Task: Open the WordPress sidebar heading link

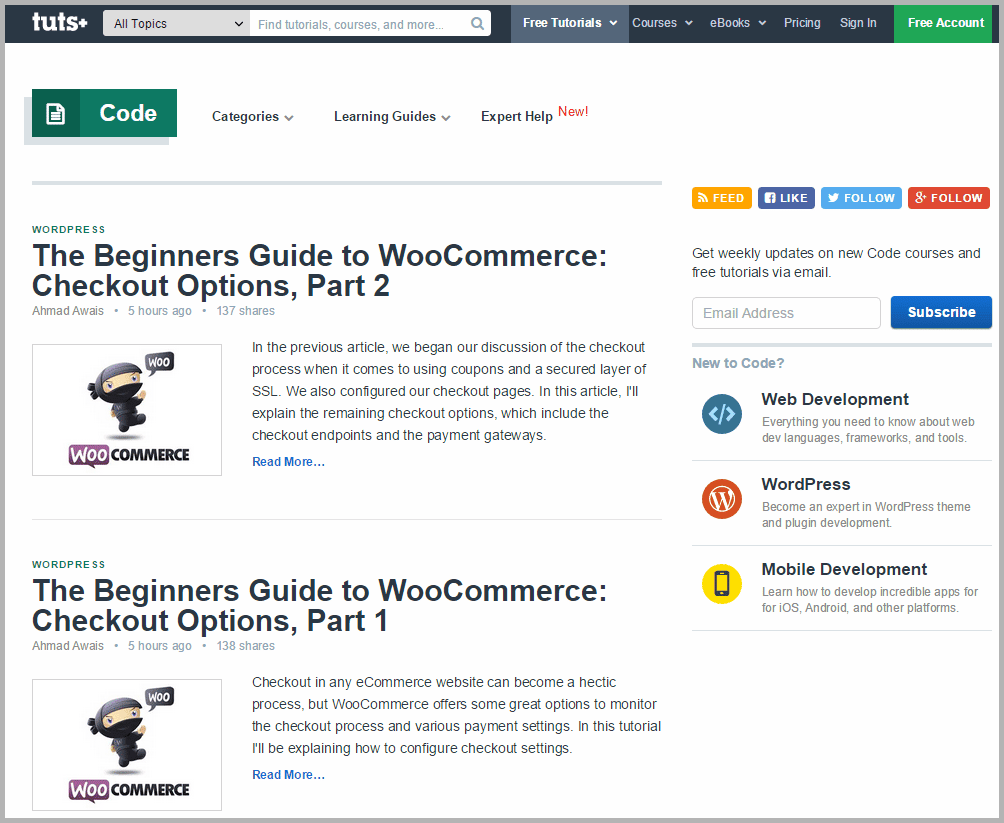Action: click(806, 485)
